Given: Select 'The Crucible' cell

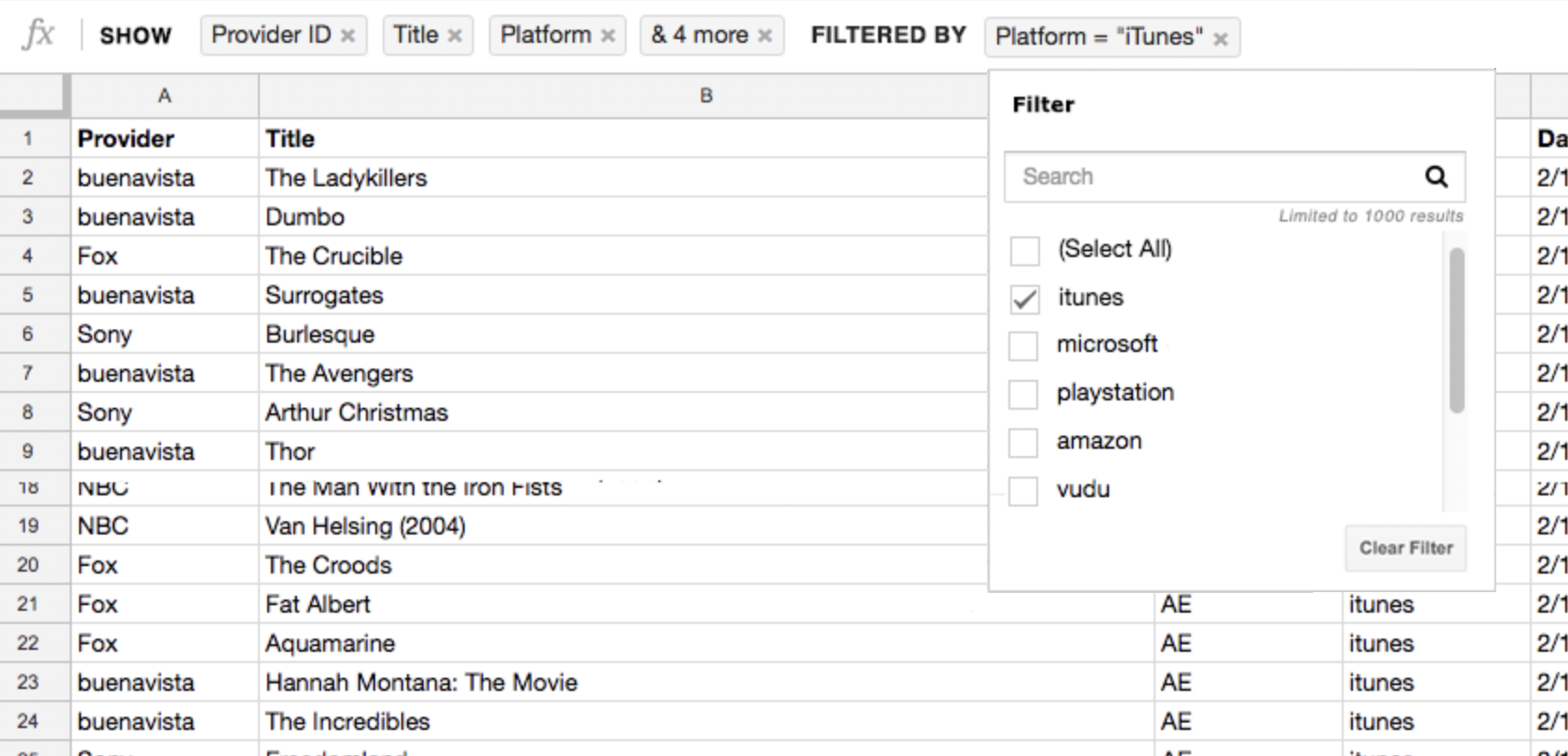Looking at the screenshot, I should (x=622, y=255).
